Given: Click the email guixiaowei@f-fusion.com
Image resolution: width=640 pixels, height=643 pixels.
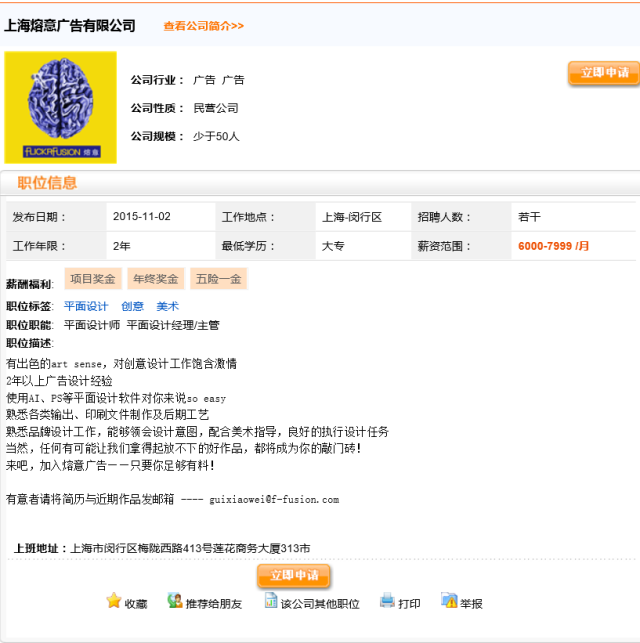Looking at the screenshot, I should pyautogui.click(x=274, y=499).
